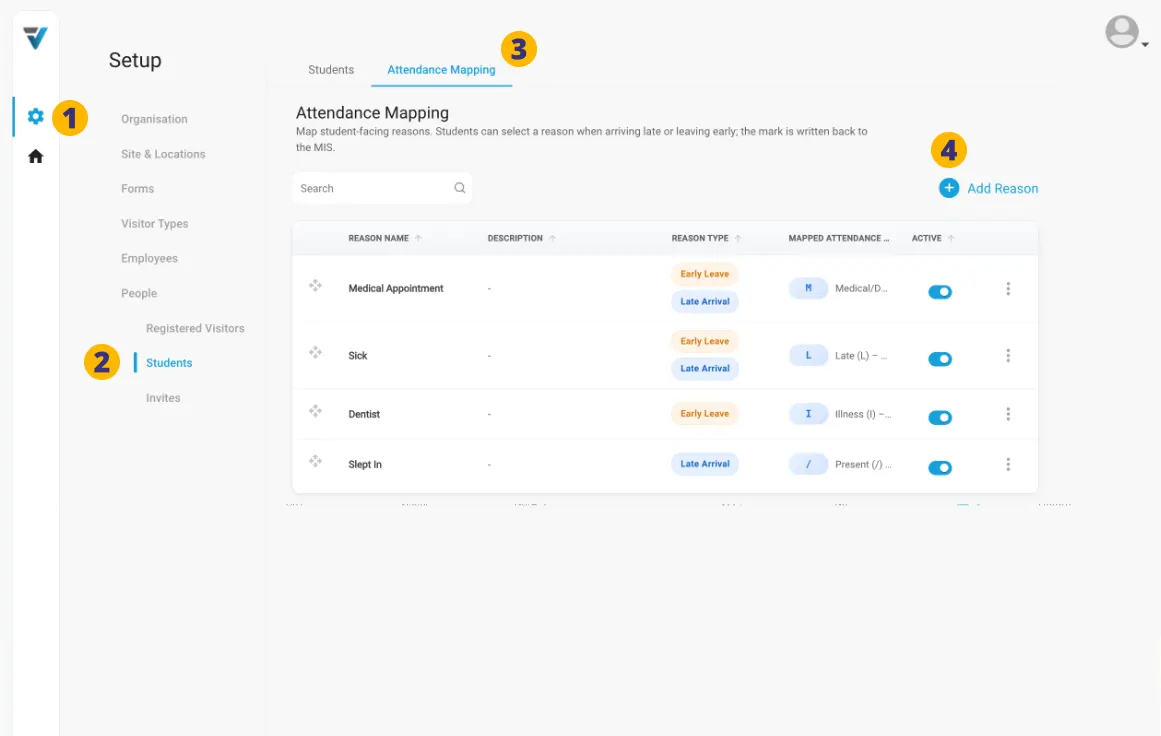Disable the Slept In active toggle
1161x736 pixels.
pyautogui.click(x=940, y=468)
